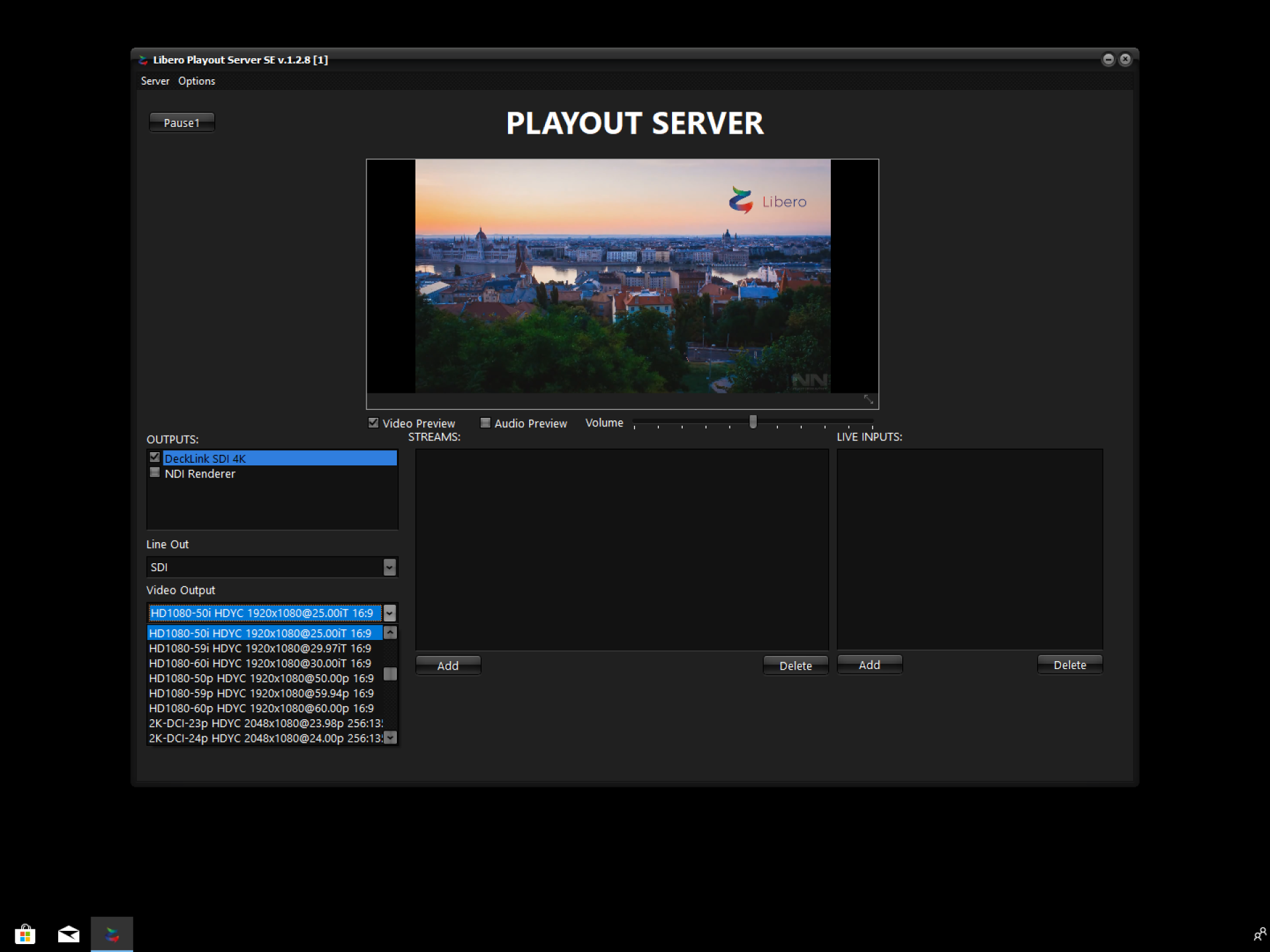Choose 2K-DCI-24p 24.00p video format
The height and width of the screenshot is (952, 1270).
point(265,738)
